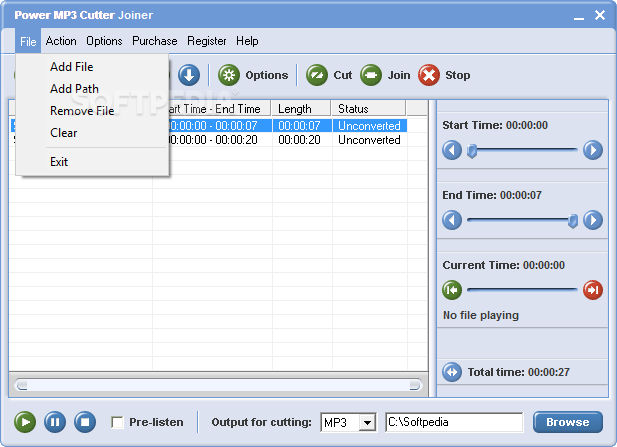Click the red Stop icon

coord(429,75)
